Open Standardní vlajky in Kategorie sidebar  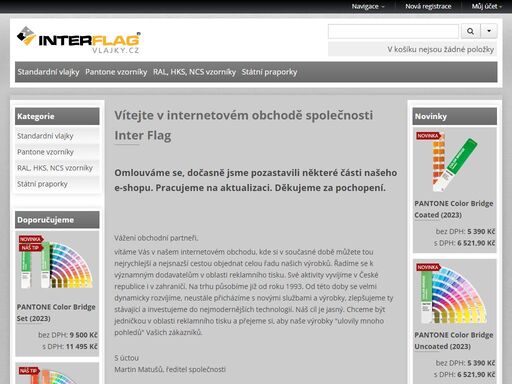(x=57, y=136)
